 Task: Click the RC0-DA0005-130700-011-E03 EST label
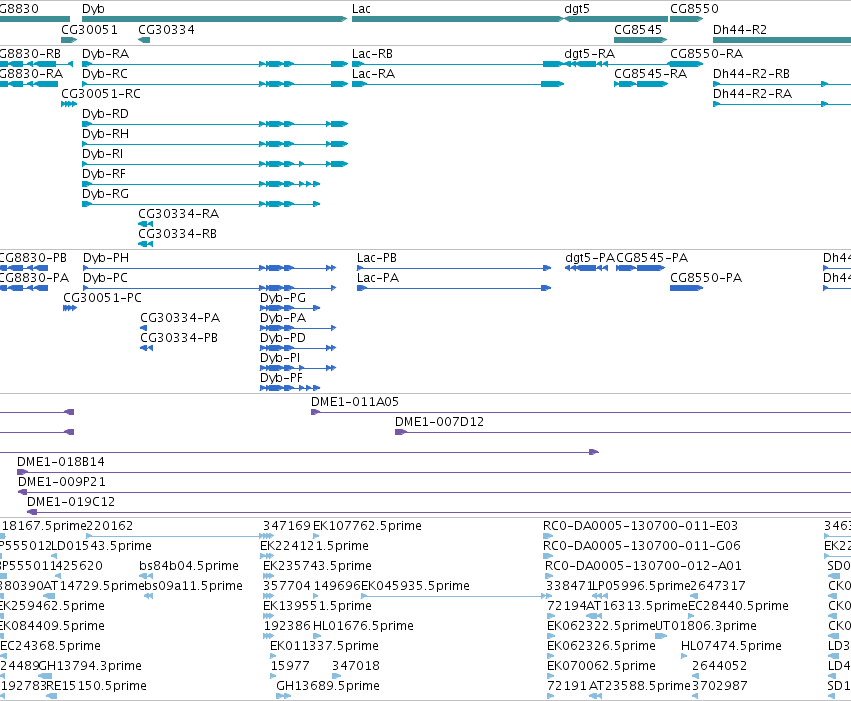click(x=641, y=526)
